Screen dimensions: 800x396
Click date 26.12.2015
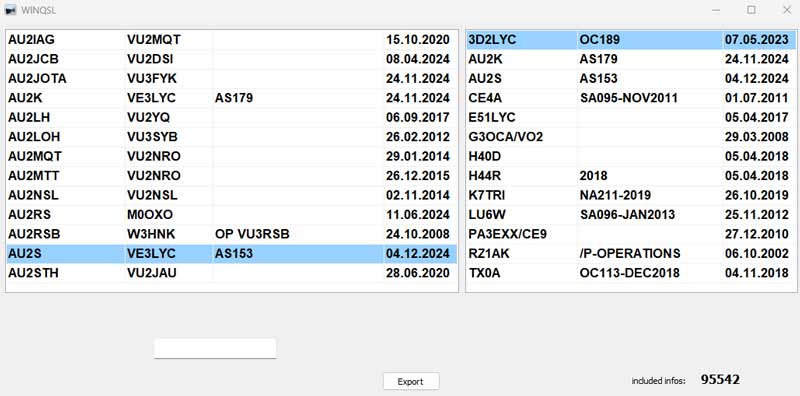tap(418, 176)
